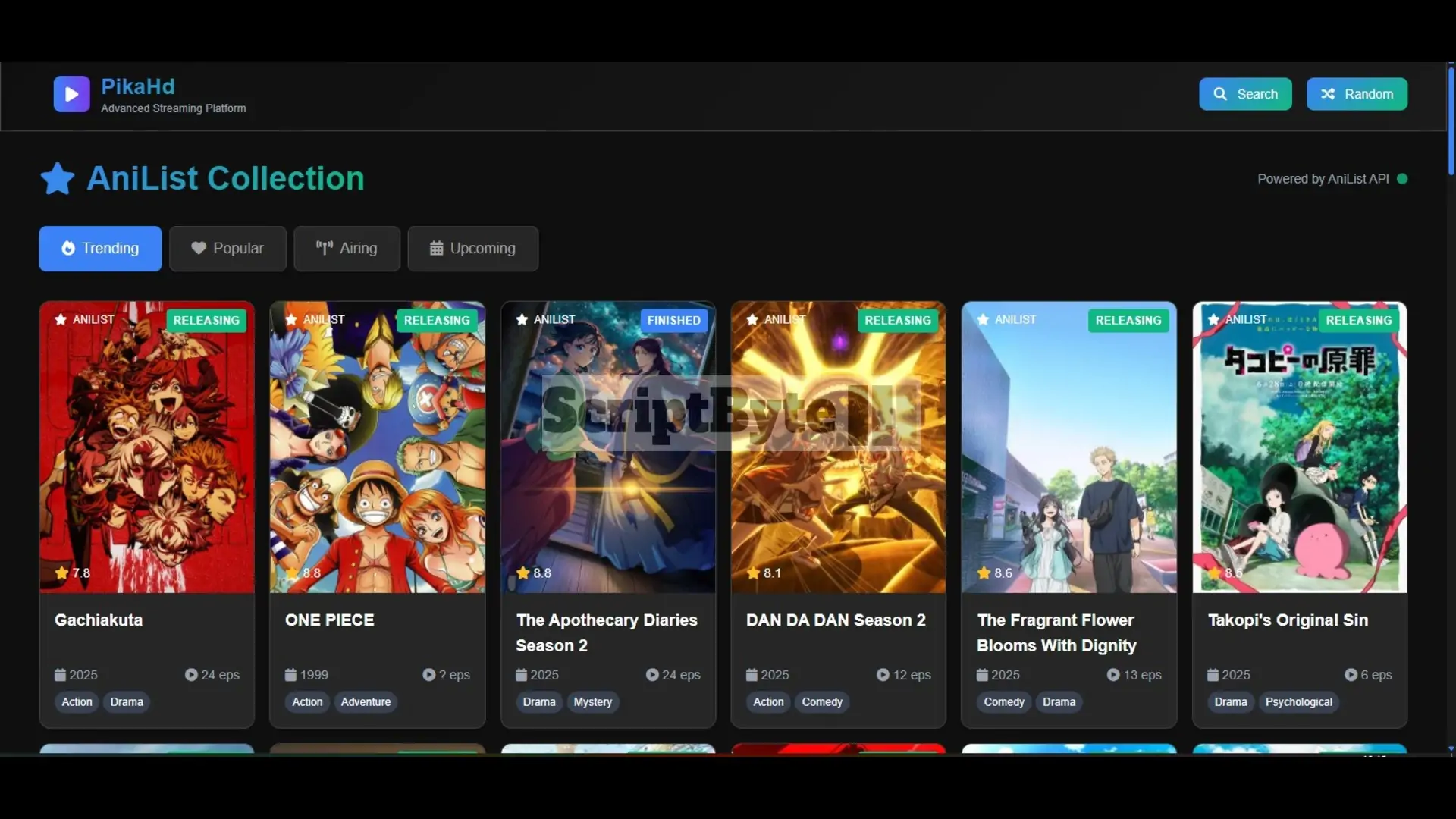The image size is (1456, 819).
Task: Open the Upcoming tab
Action: (x=472, y=249)
